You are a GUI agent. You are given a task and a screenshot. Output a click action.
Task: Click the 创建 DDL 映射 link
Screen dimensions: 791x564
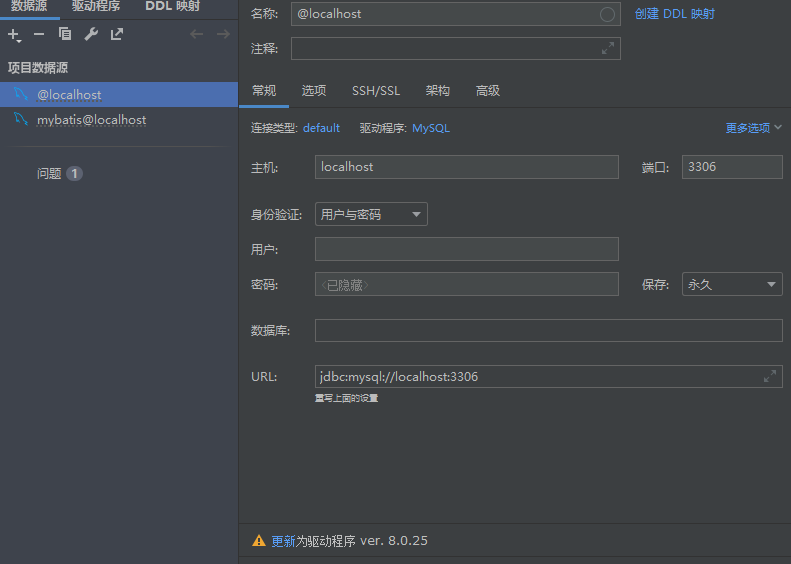674,14
